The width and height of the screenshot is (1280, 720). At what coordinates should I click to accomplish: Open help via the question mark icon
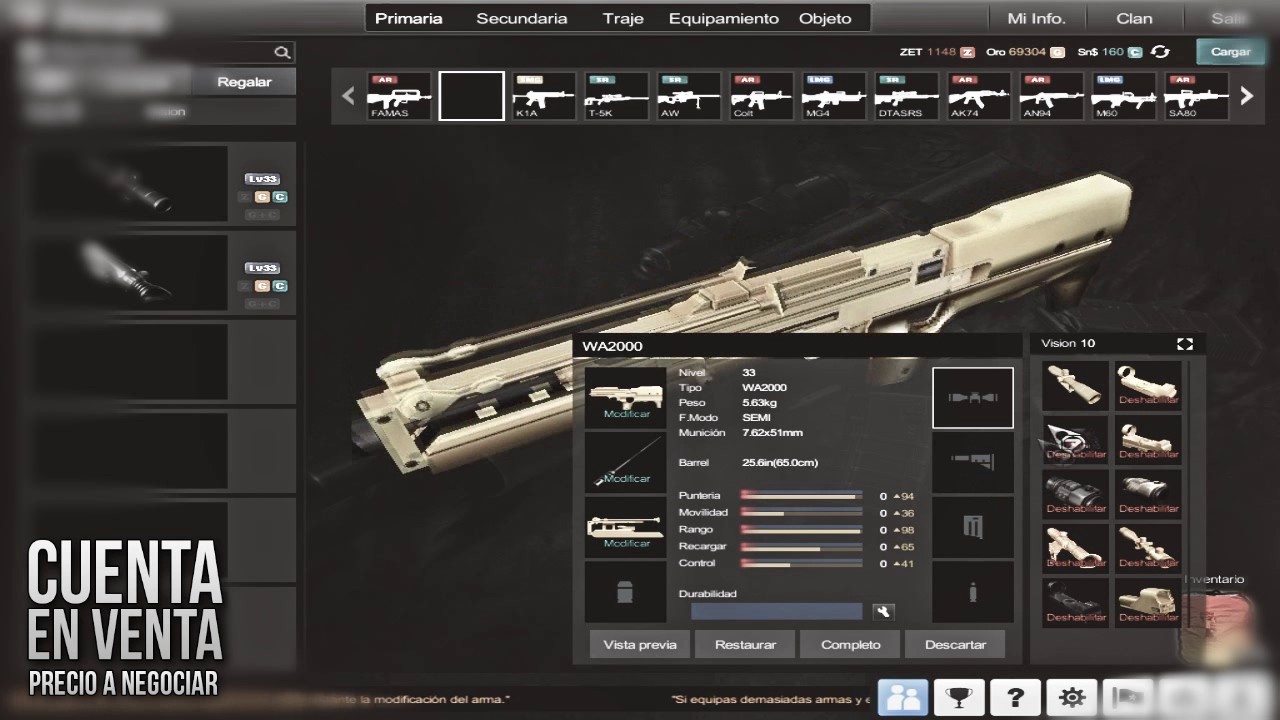pyautogui.click(x=1015, y=698)
